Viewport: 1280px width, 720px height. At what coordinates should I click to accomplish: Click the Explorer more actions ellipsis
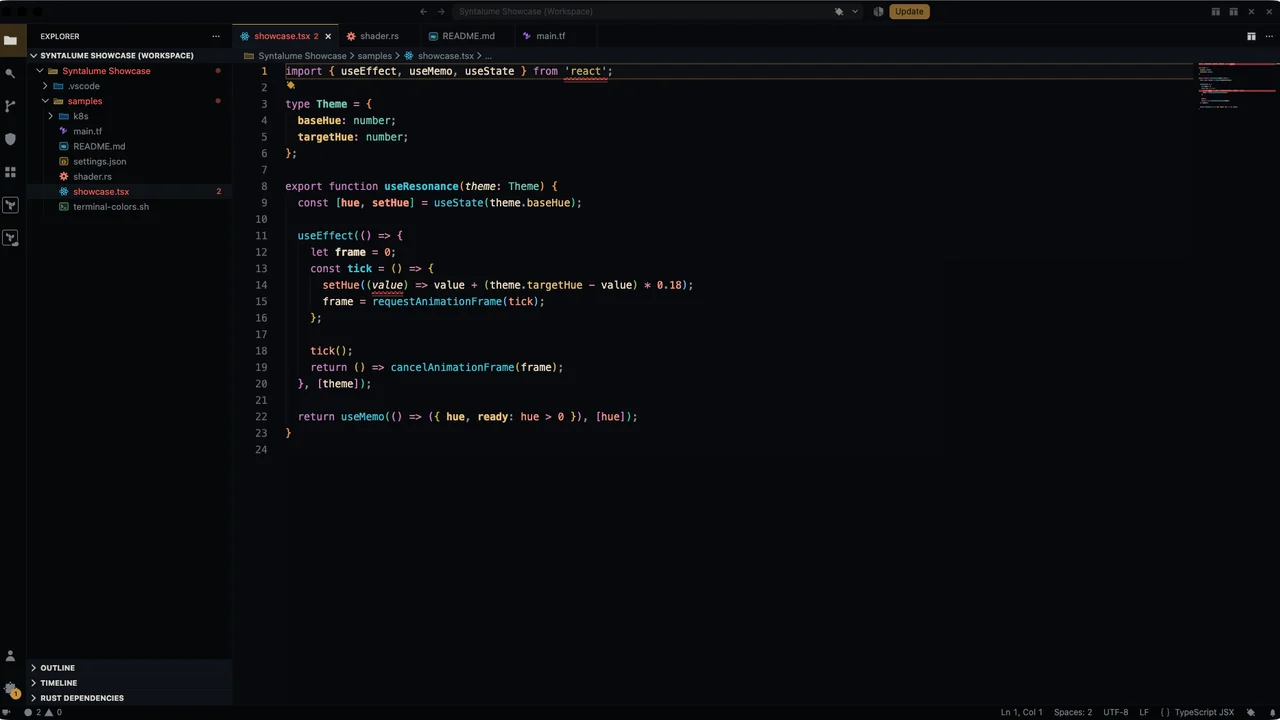click(x=216, y=36)
